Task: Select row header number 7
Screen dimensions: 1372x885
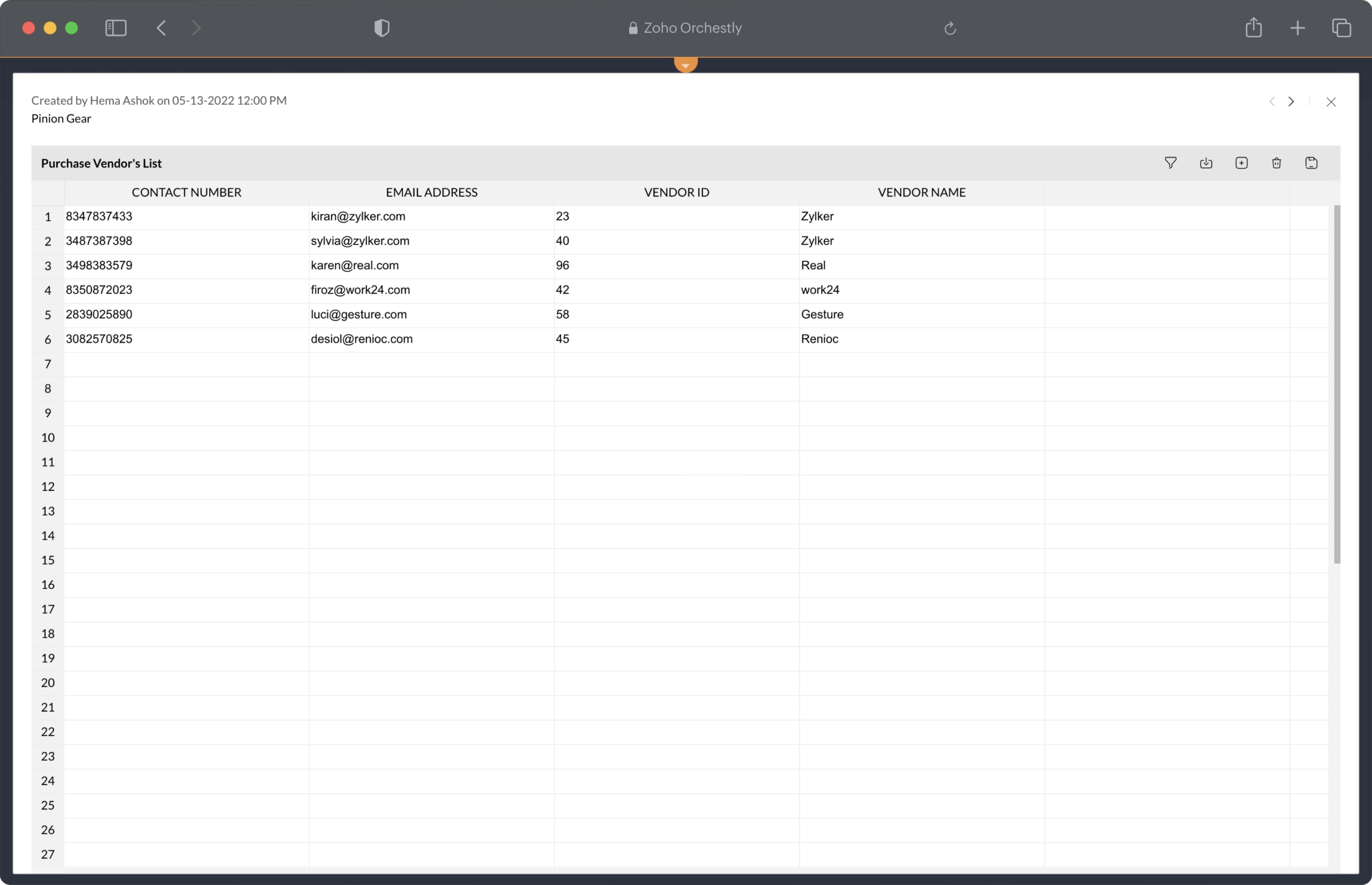Action: tap(48, 364)
